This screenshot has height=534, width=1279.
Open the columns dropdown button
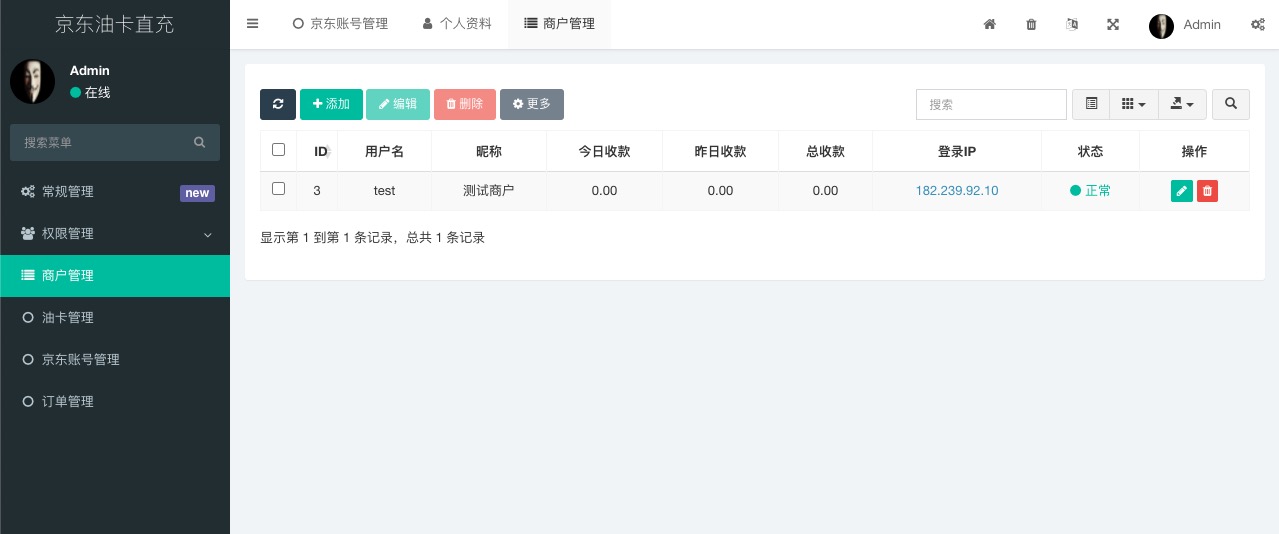[x=1134, y=104]
